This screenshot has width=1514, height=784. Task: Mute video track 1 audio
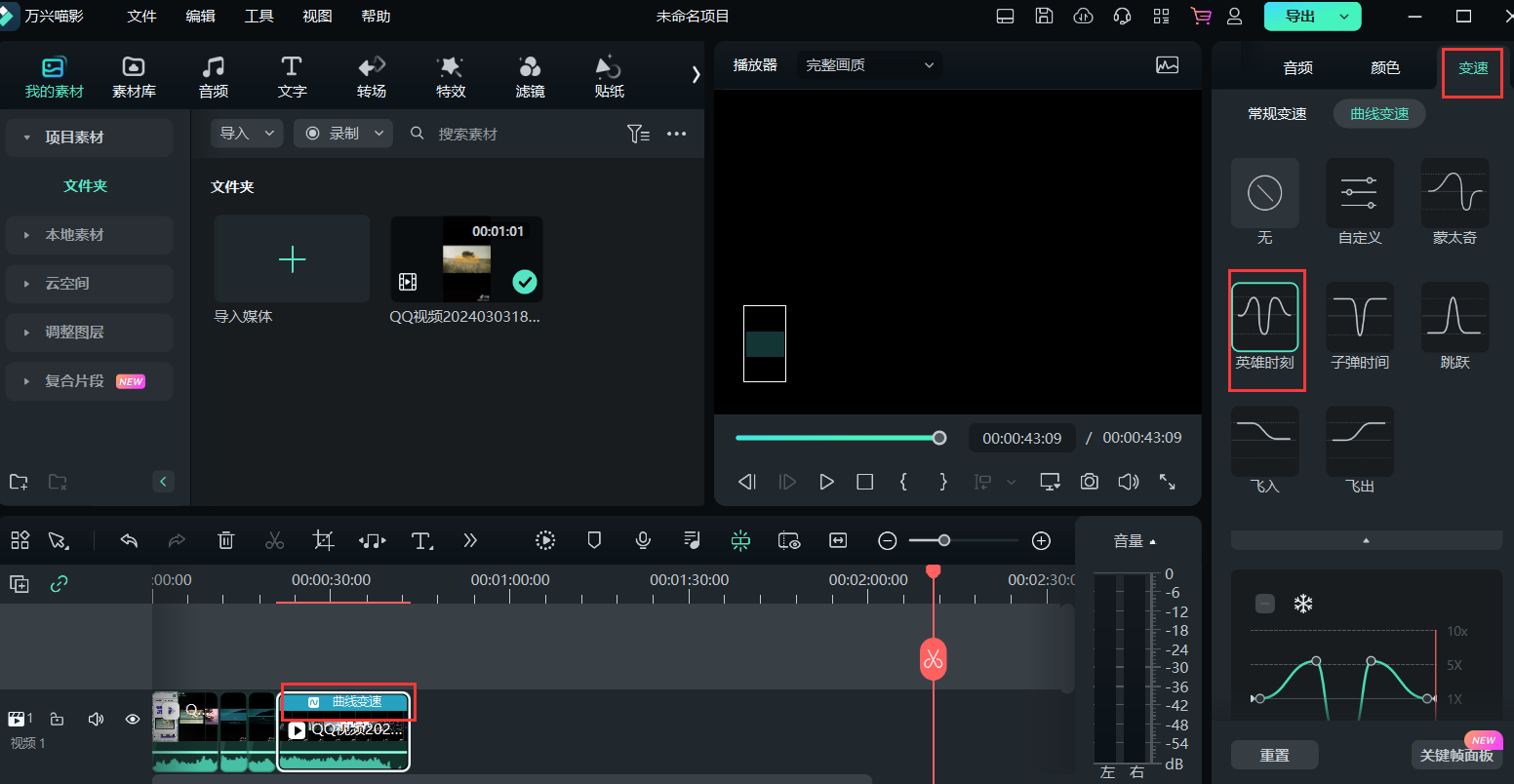tap(96, 720)
